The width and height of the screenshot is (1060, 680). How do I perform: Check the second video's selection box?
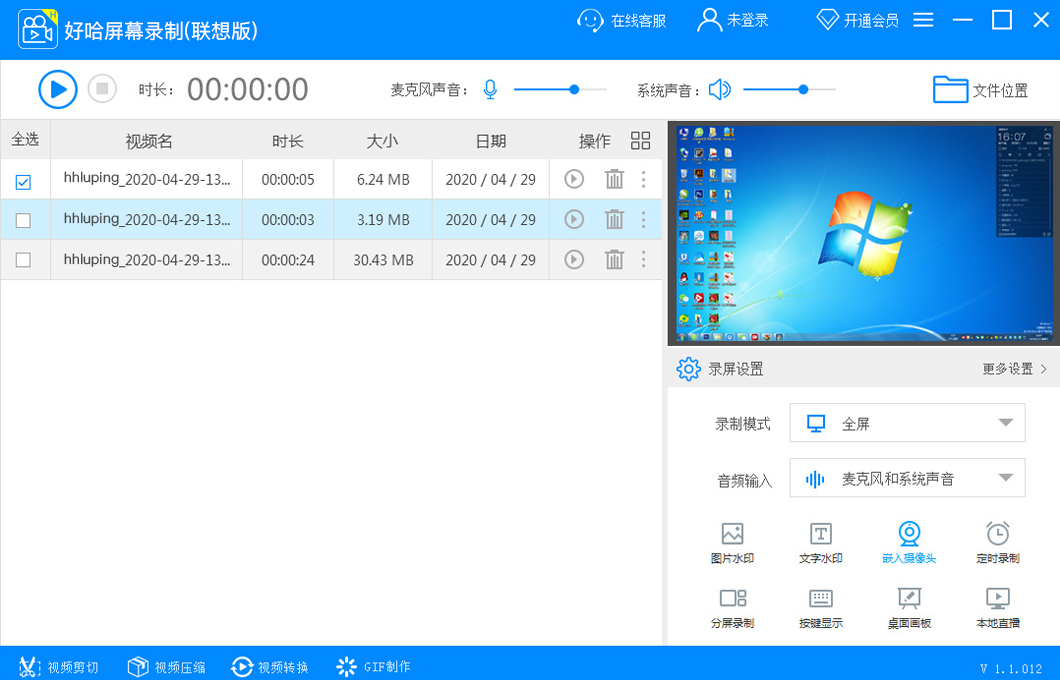tap(25, 220)
